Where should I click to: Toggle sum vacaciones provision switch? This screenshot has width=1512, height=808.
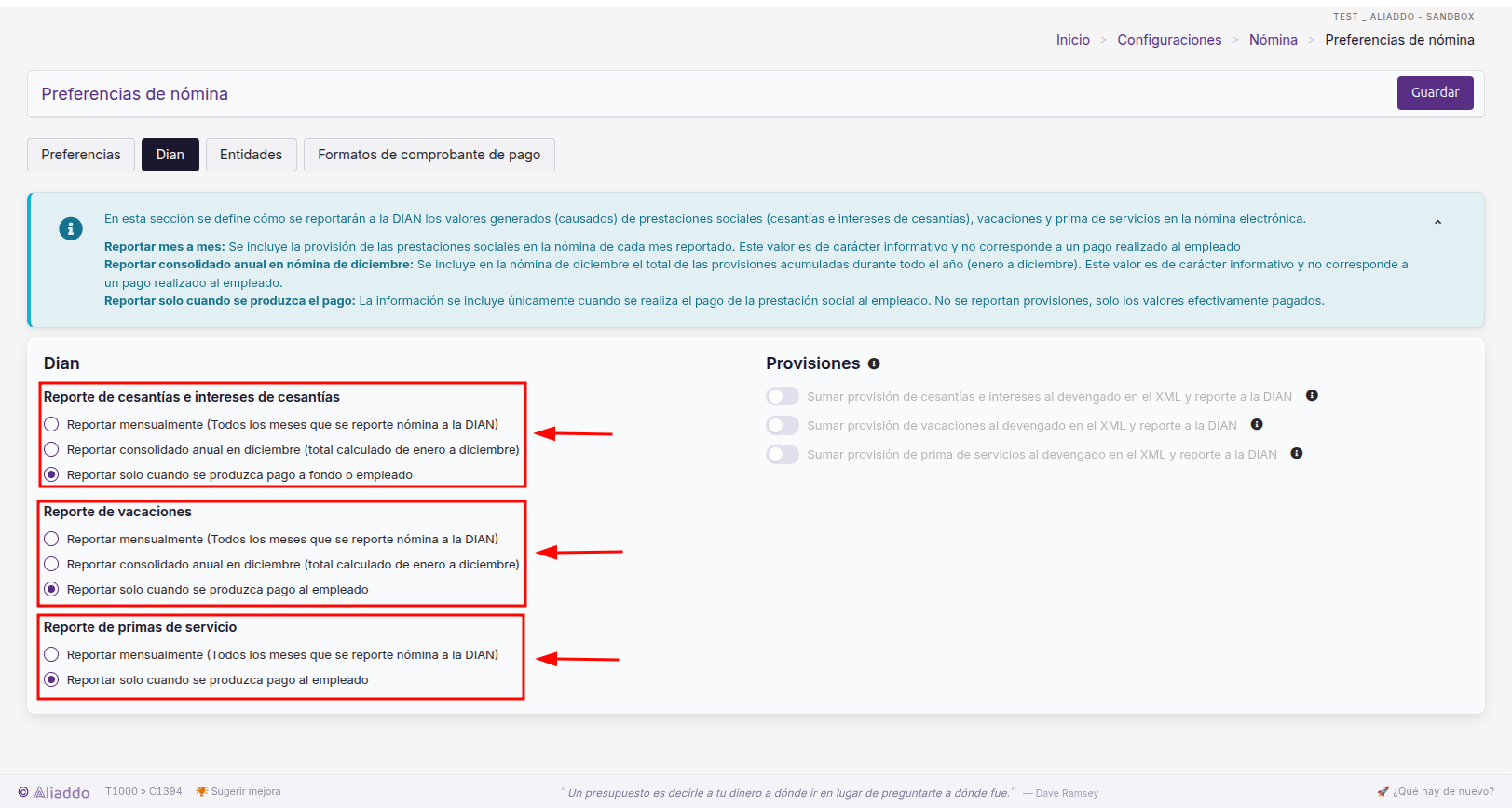[783, 425]
